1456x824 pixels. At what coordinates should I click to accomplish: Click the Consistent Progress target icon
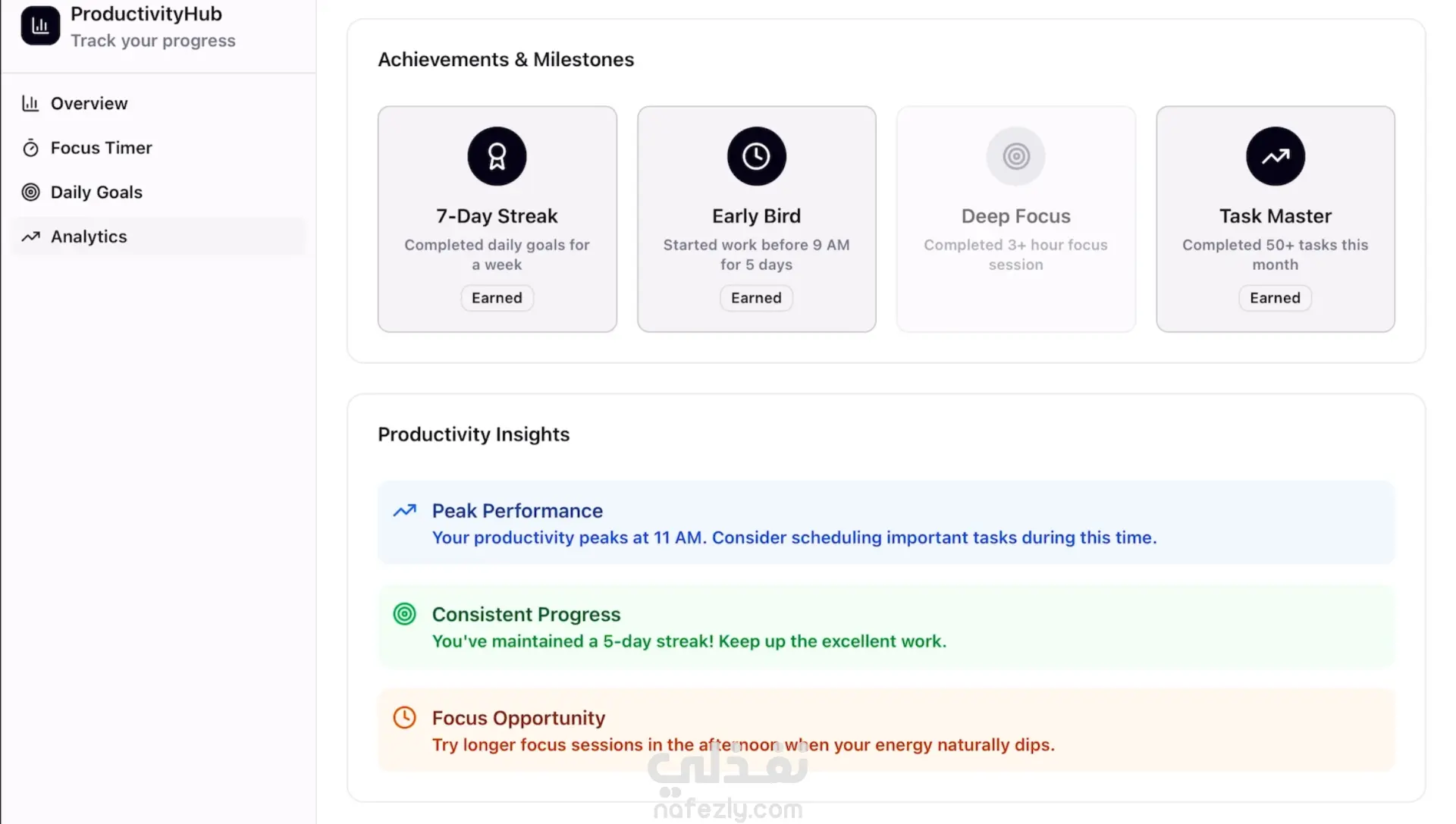point(405,614)
